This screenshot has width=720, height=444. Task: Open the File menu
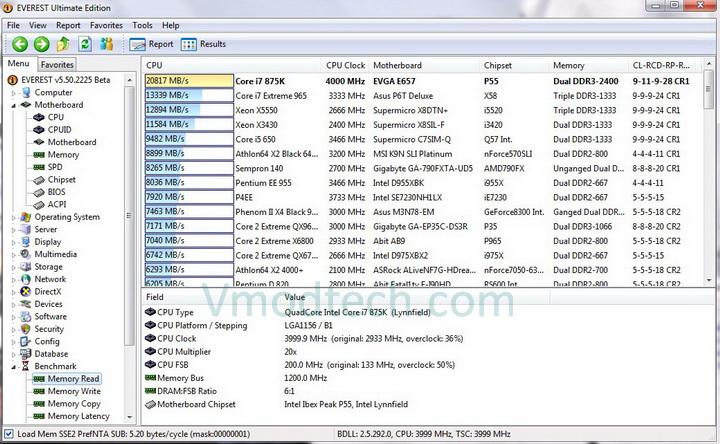(x=13, y=25)
